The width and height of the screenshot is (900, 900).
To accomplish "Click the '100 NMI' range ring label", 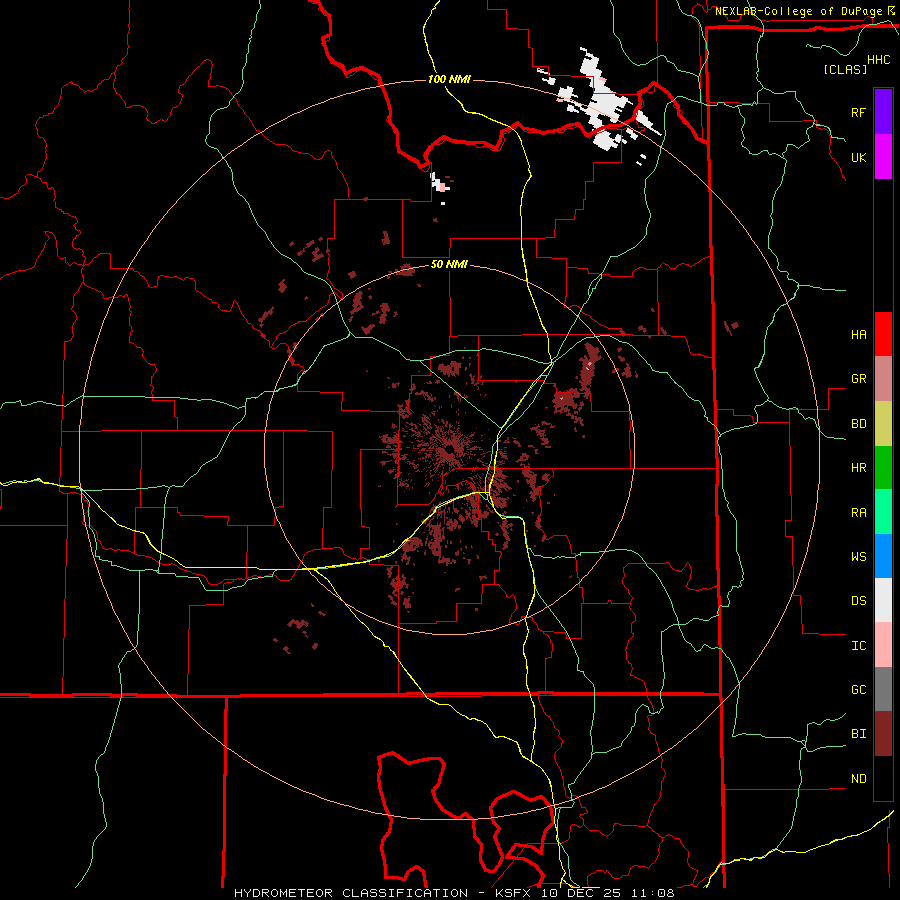I will click(x=449, y=79).
